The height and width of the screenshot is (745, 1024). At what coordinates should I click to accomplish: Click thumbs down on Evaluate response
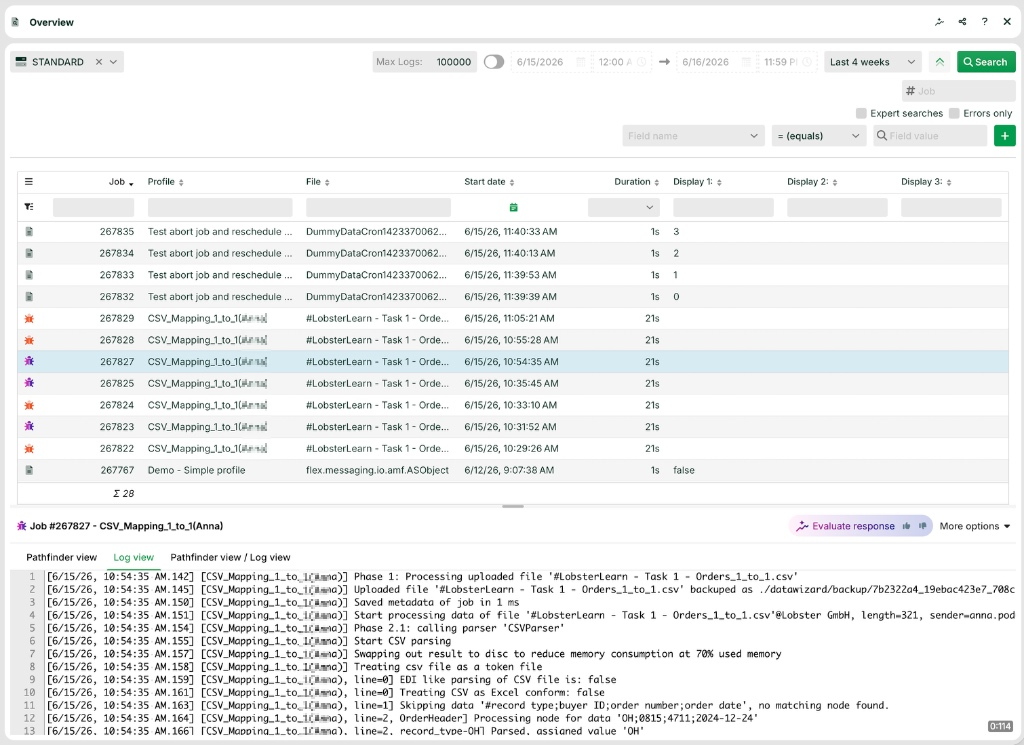coord(922,526)
